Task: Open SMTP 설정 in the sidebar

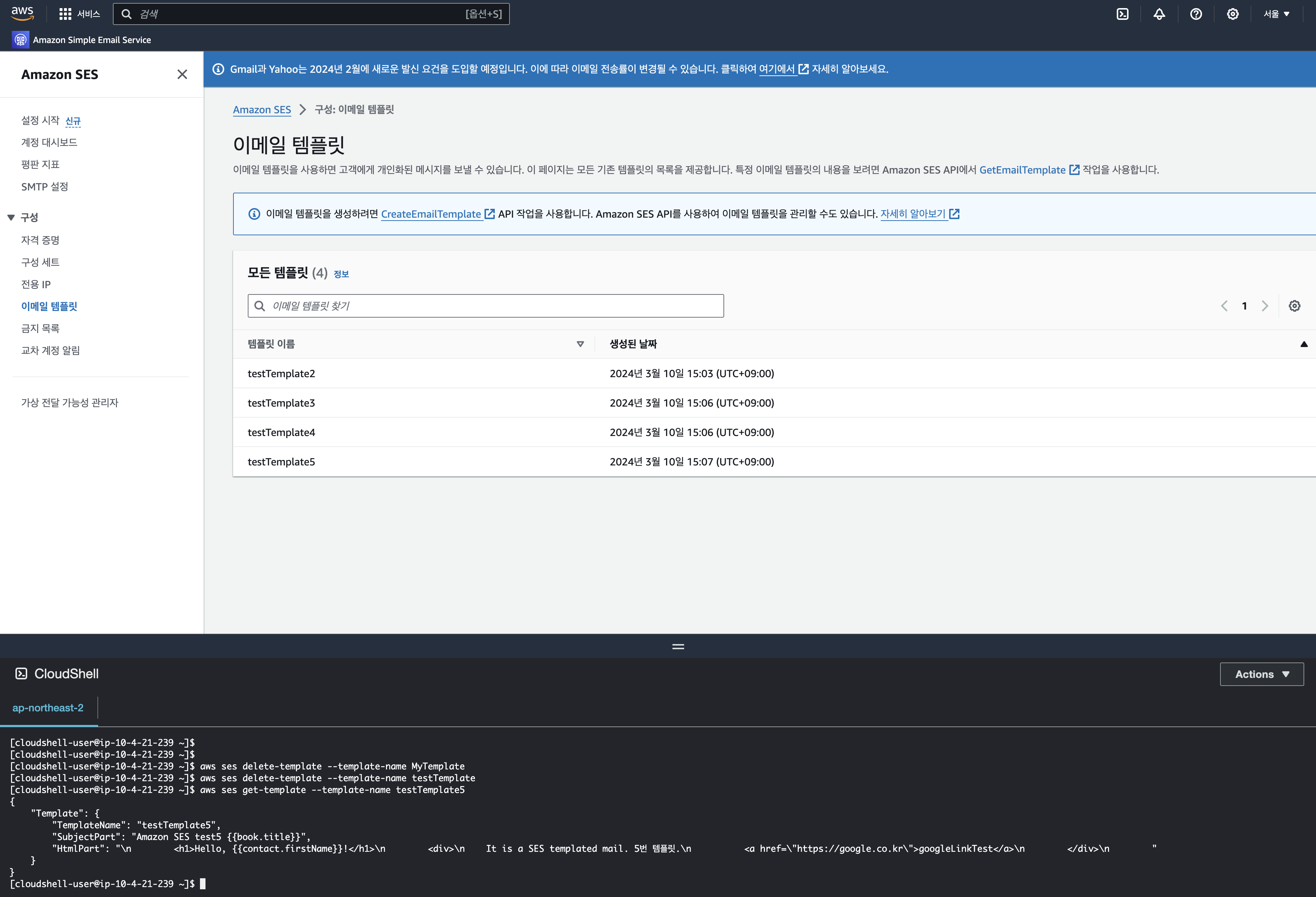Action: pos(45,186)
